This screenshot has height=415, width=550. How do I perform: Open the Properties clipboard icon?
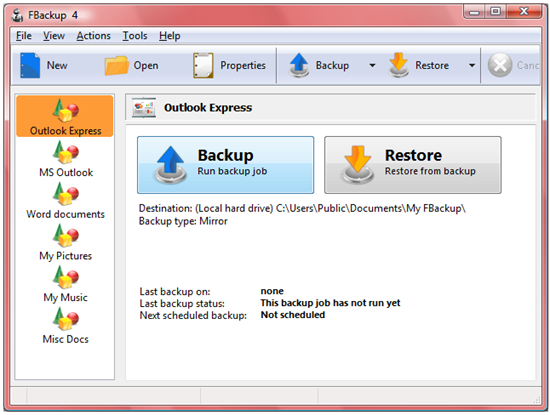tap(203, 65)
